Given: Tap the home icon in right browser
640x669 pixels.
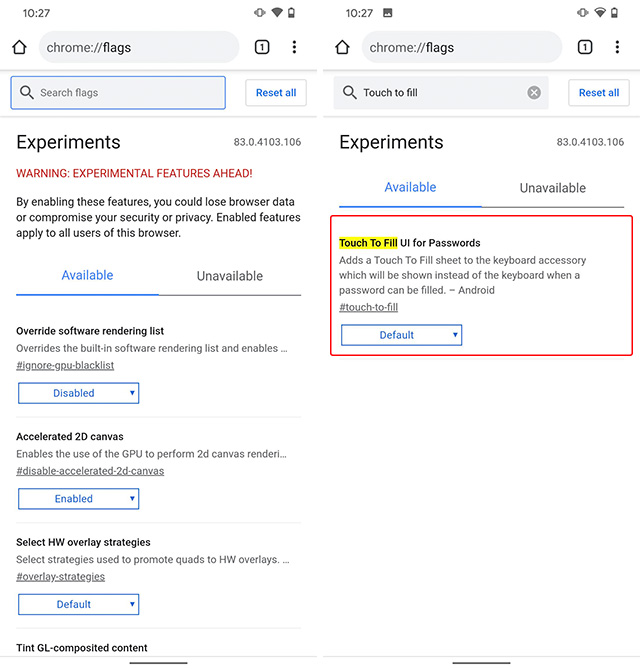Looking at the screenshot, I should pos(342,47).
